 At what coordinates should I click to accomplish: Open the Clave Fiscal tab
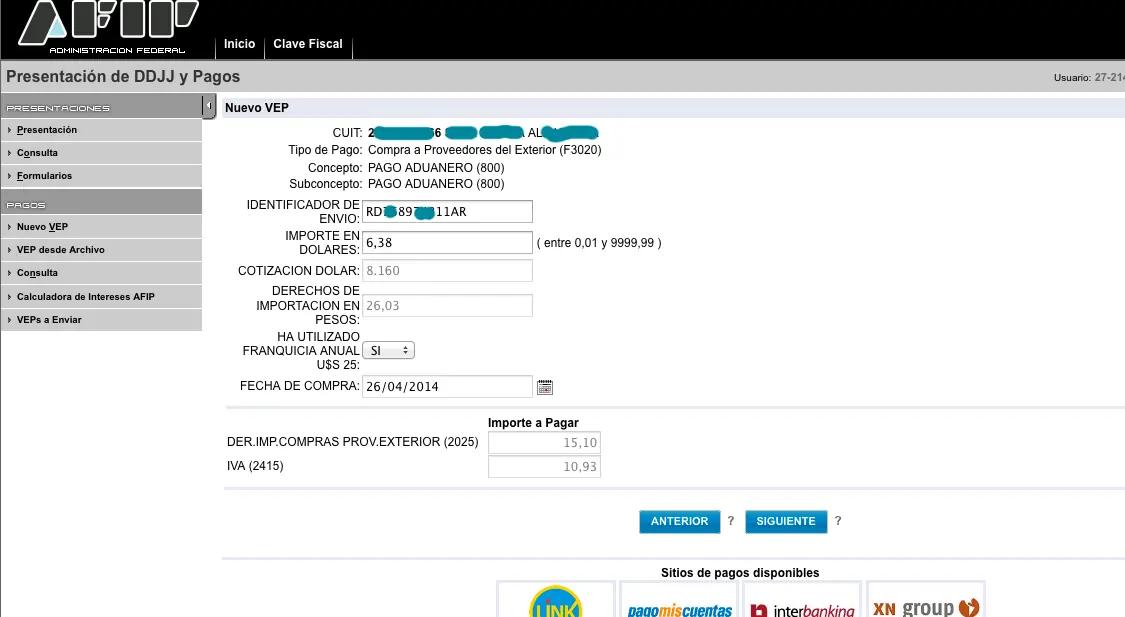(x=308, y=44)
